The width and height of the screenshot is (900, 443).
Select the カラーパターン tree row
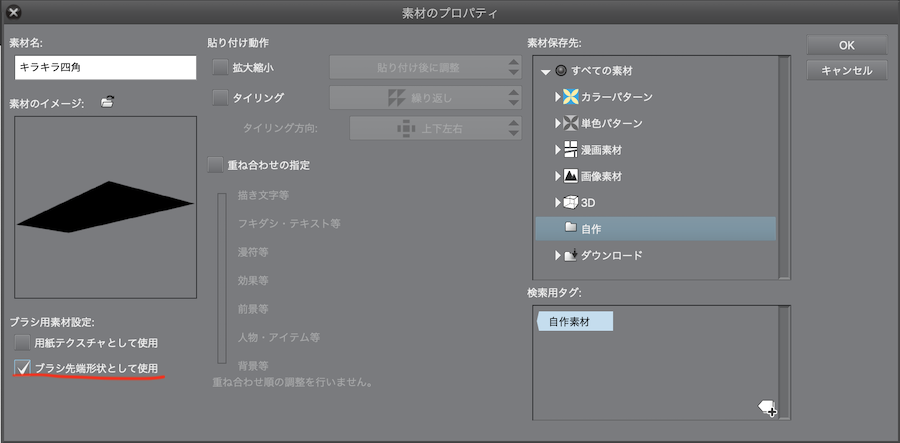(x=655, y=97)
